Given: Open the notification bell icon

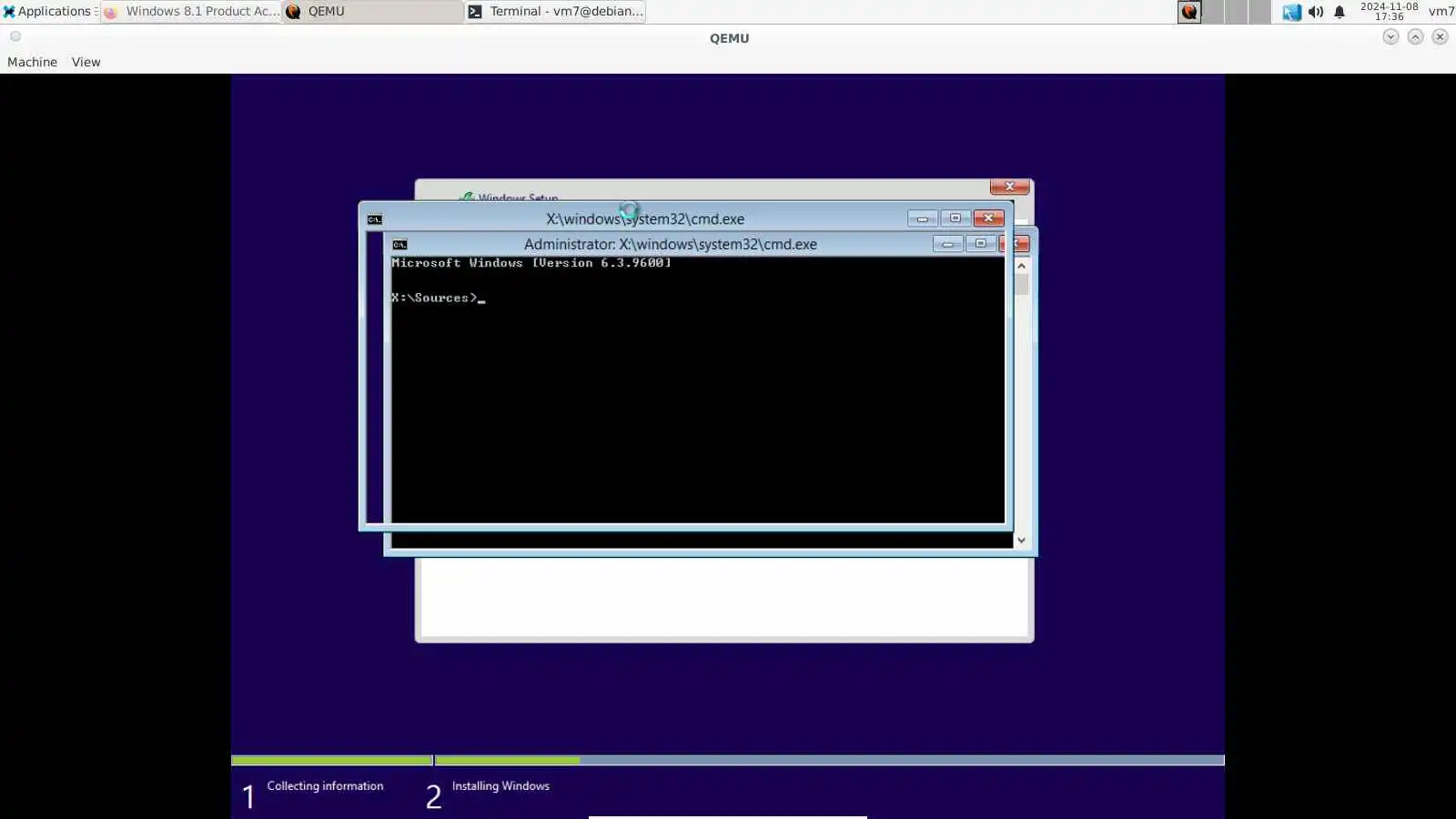Looking at the screenshot, I should coord(1340,12).
